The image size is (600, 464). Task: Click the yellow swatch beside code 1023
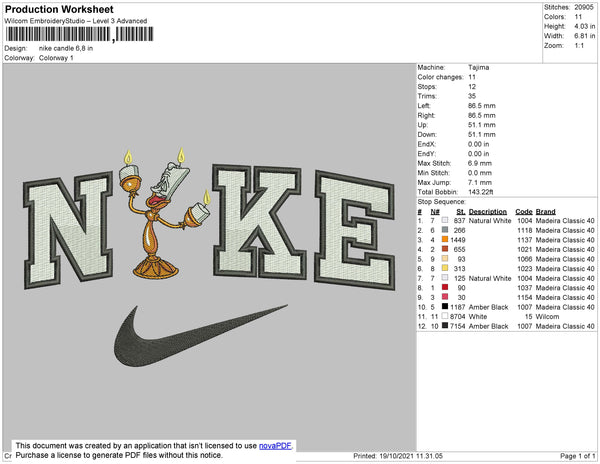[445, 268]
